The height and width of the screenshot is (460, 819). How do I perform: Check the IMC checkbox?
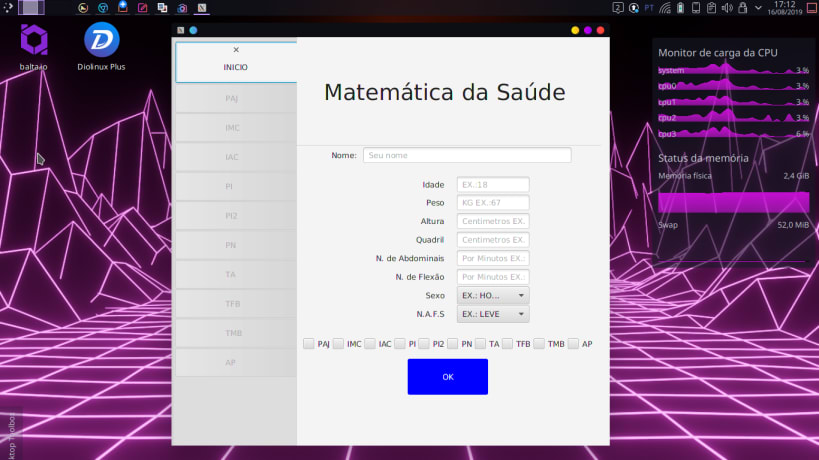click(x=338, y=344)
